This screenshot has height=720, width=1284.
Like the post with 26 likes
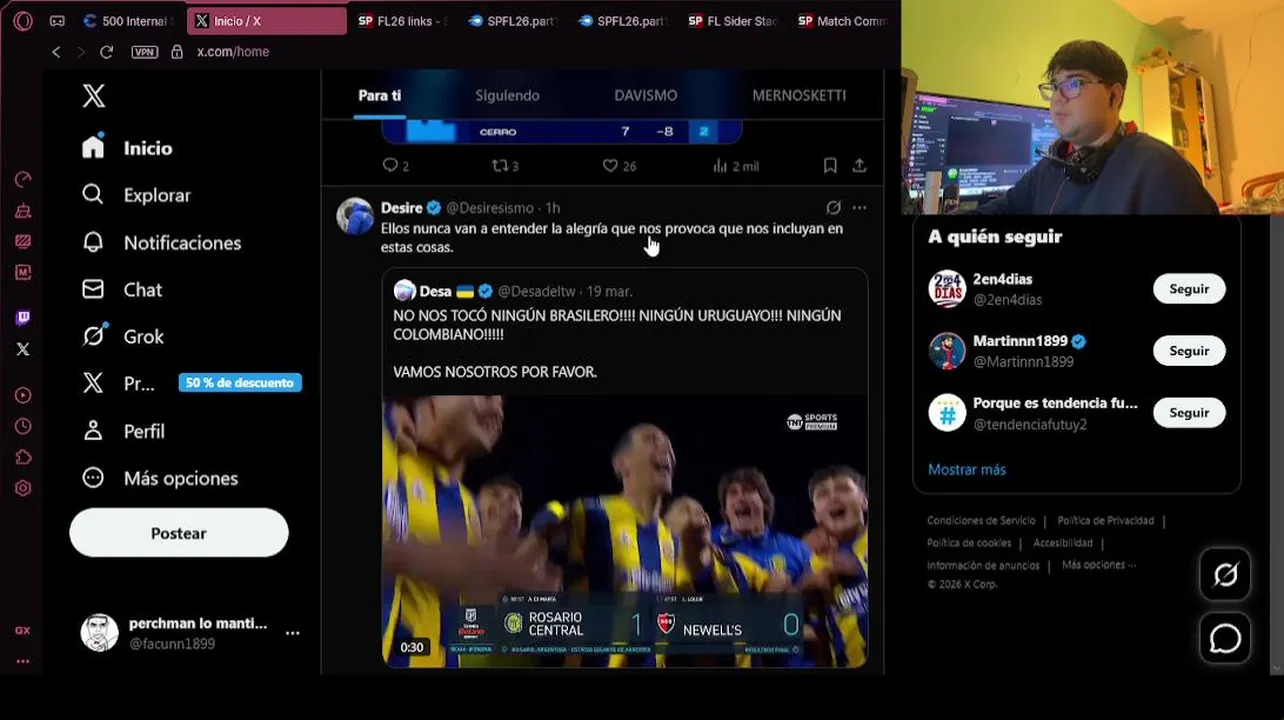tap(619, 166)
